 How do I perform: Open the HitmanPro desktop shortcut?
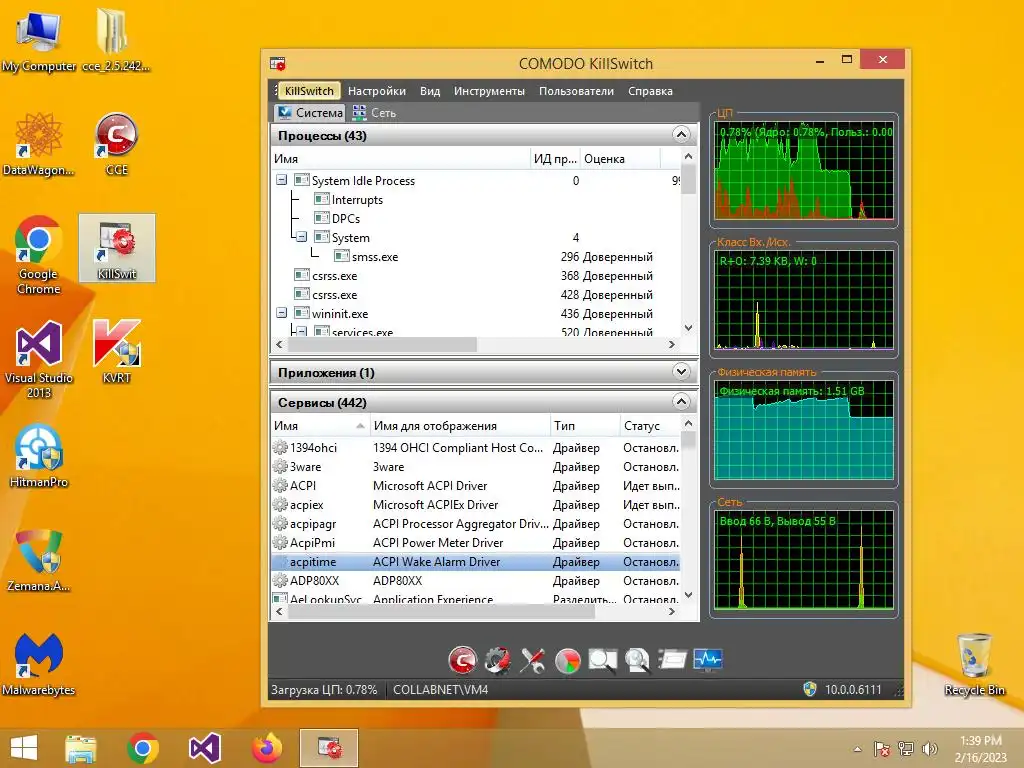tap(39, 456)
